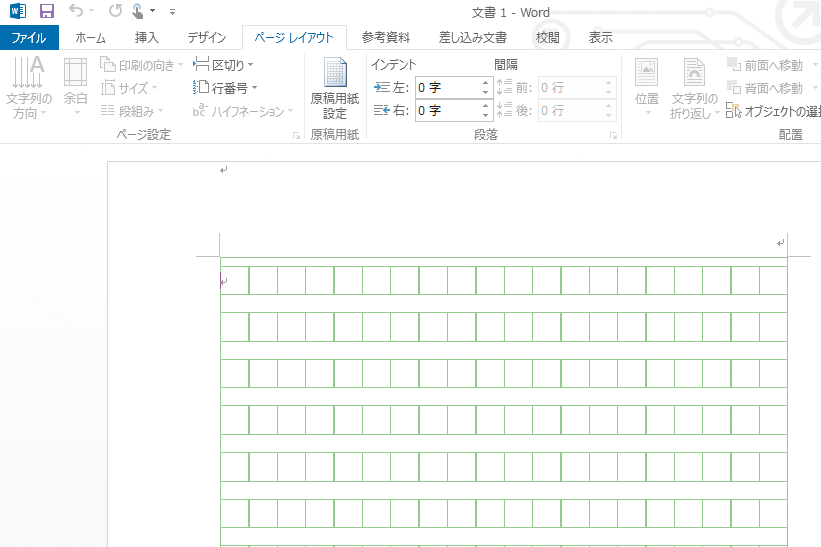Image resolution: width=821 pixels, height=547 pixels.
Task: Click the spacing 前 input field
Action: pyautogui.click(x=570, y=88)
